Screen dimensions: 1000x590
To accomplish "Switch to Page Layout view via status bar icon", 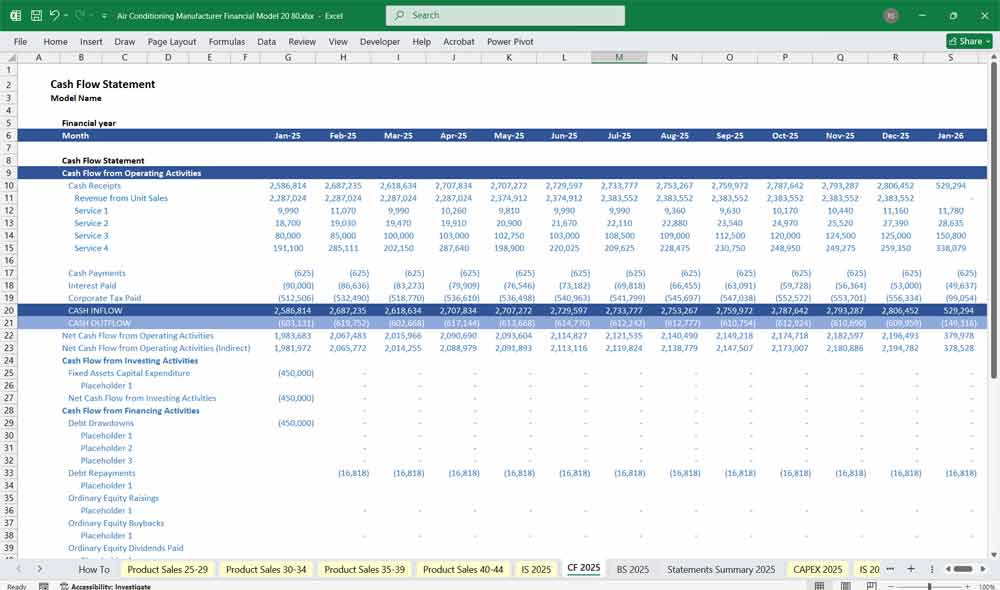I will [x=846, y=585].
